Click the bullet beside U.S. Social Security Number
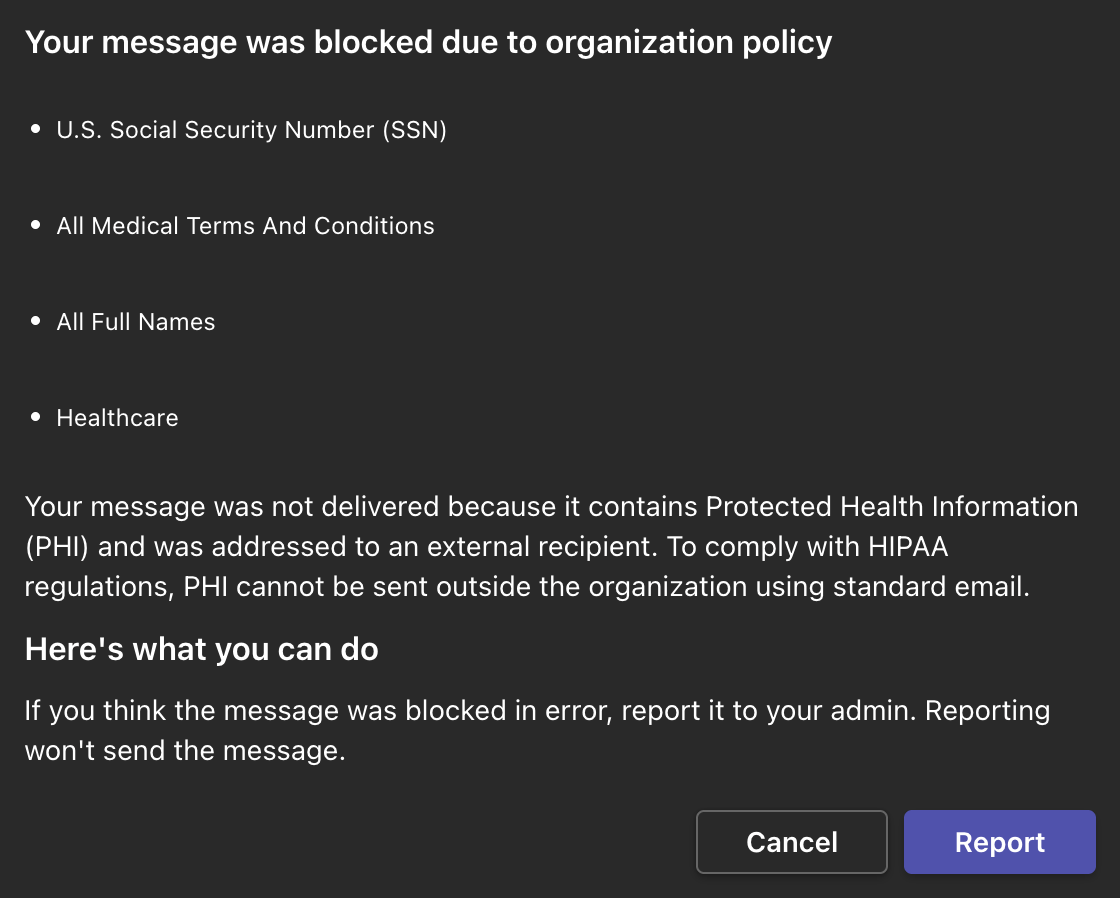This screenshot has height=898, width=1120. click(37, 130)
